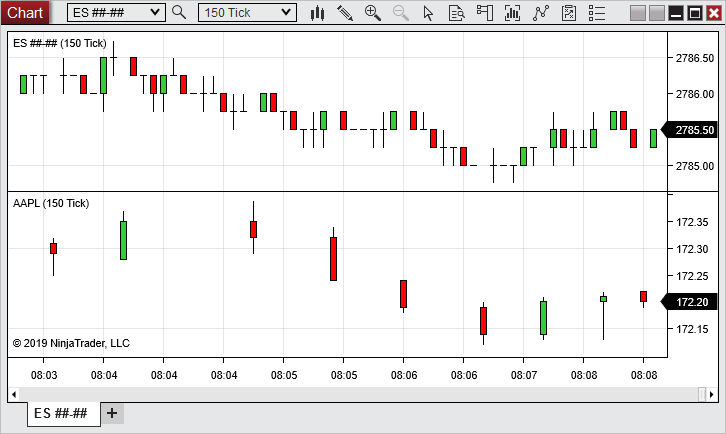Search for an instrument with magnifier

coord(179,13)
